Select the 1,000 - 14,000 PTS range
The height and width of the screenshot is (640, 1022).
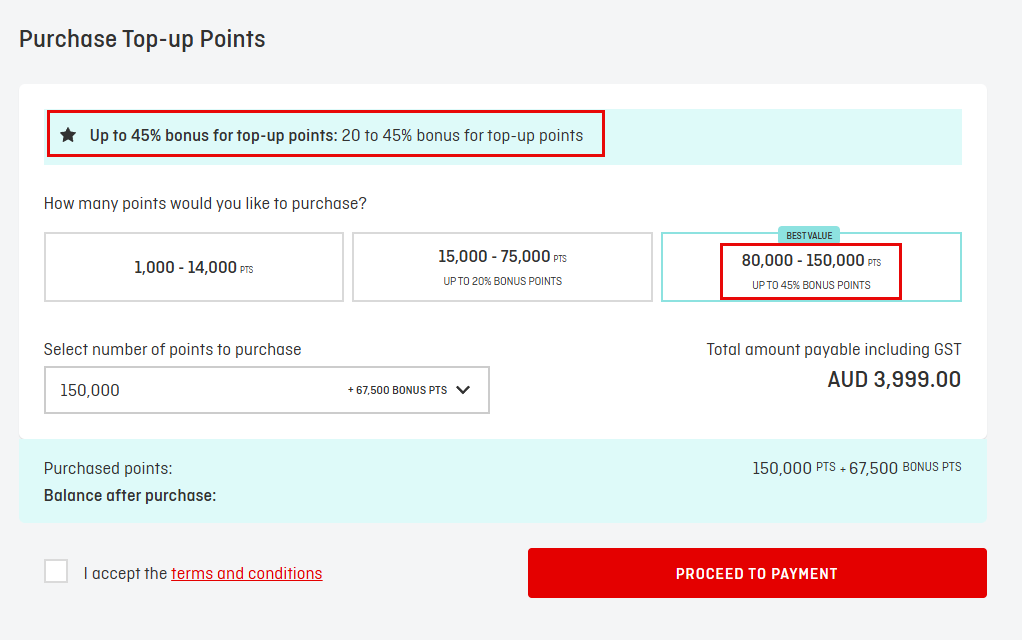[x=194, y=267]
